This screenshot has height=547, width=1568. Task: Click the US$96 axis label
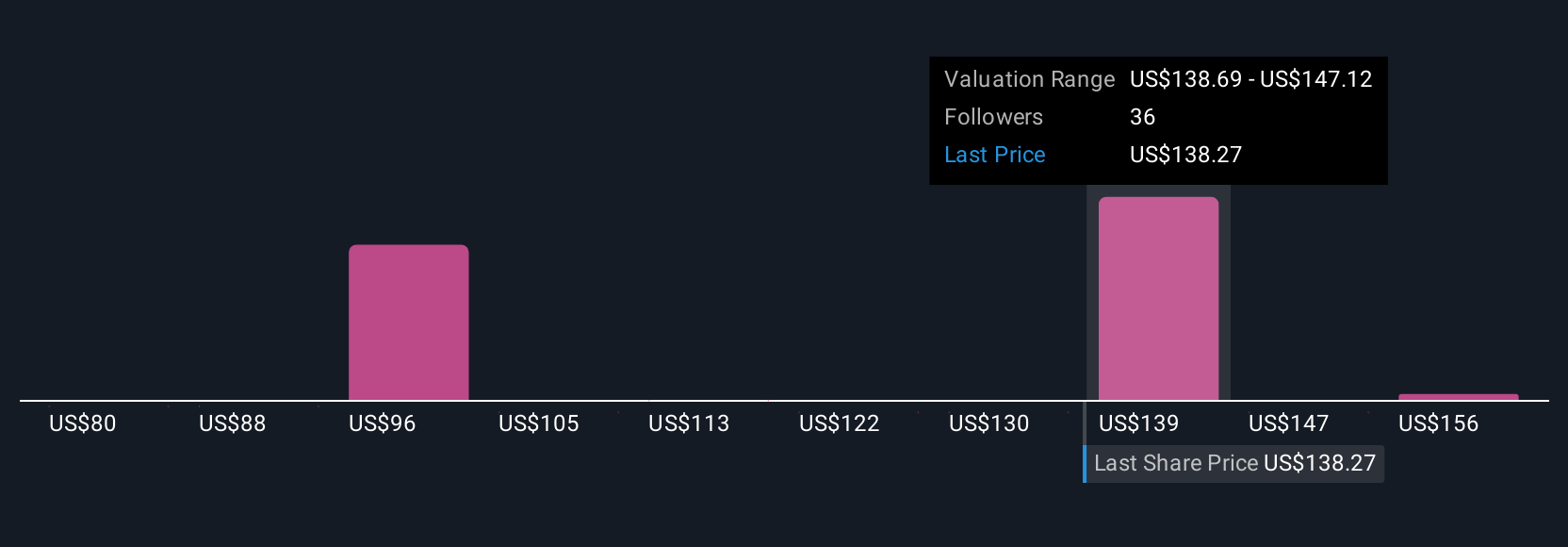click(382, 423)
